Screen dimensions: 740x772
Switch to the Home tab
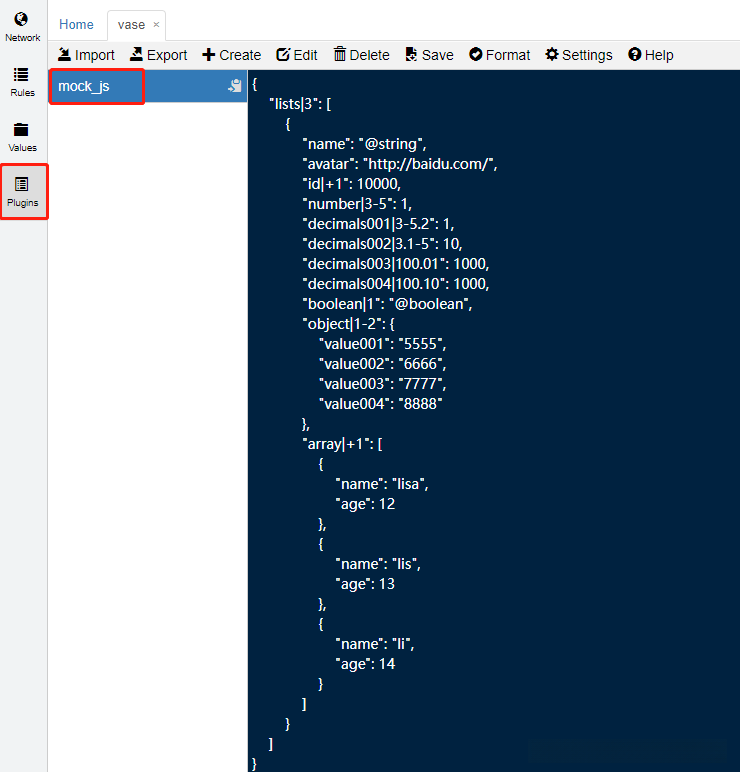76,25
